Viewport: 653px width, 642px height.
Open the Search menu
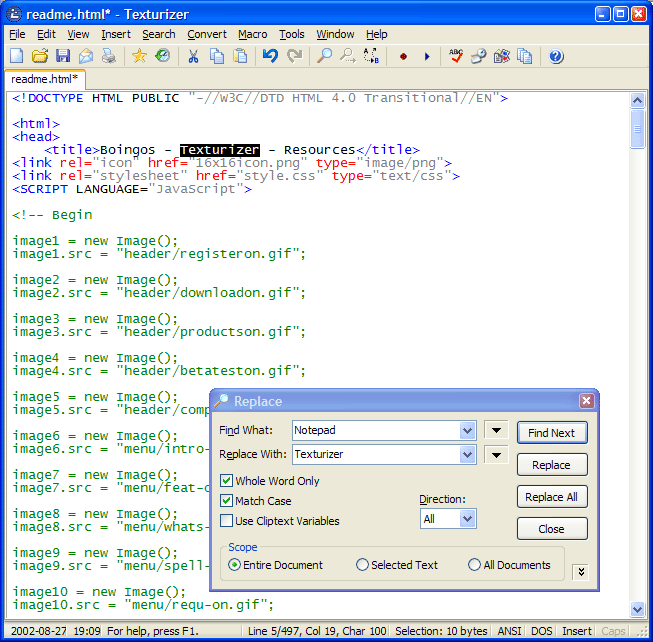(x=159, y=34)
